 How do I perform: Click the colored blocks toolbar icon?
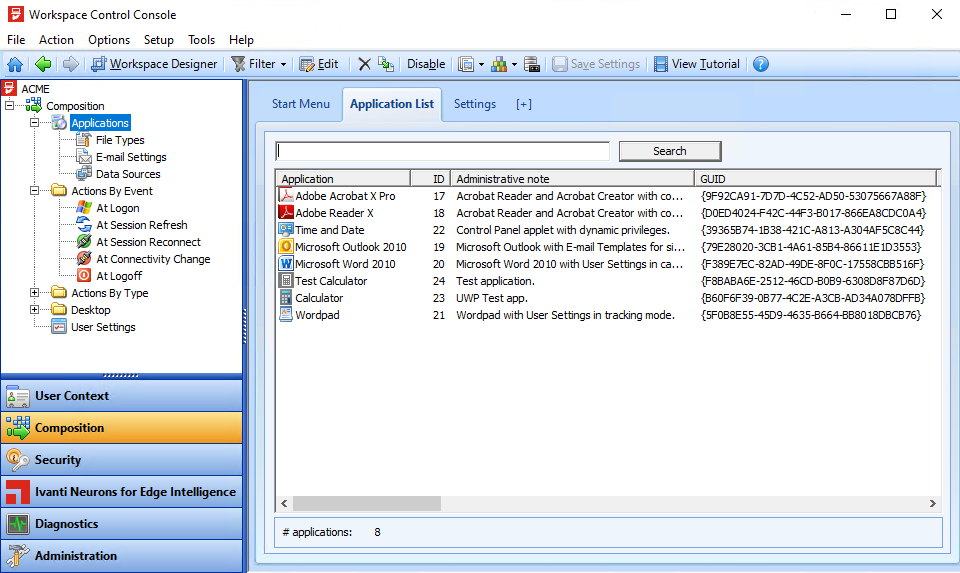pyautogui.click(x=499, y=64)
